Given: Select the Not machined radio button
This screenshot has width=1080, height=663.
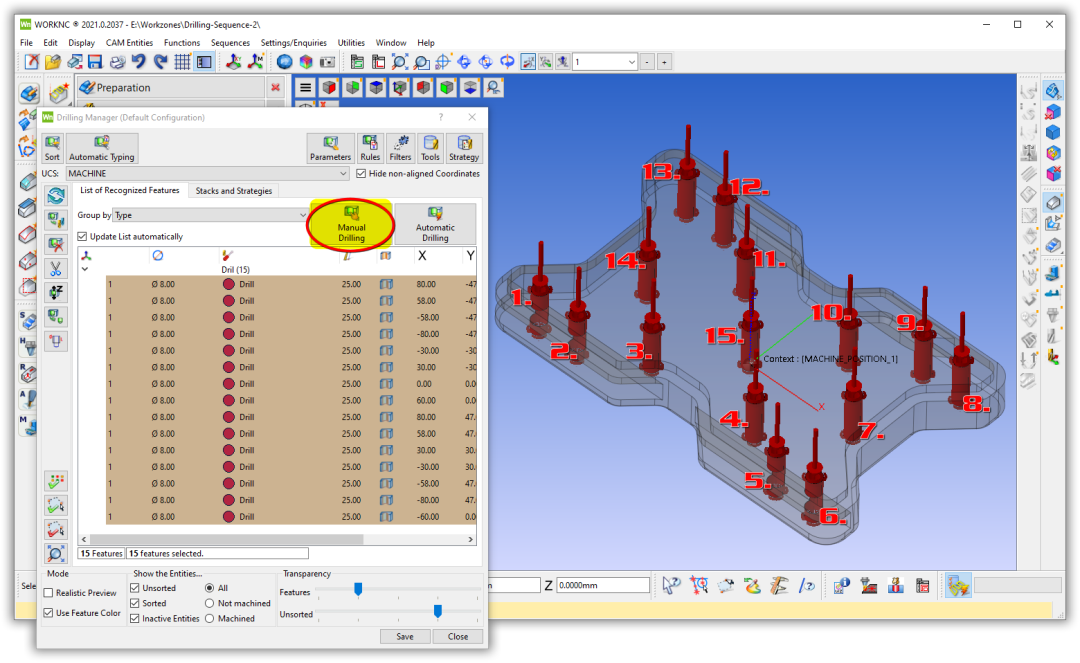Looking at the screenshot, I should (209, 603).
